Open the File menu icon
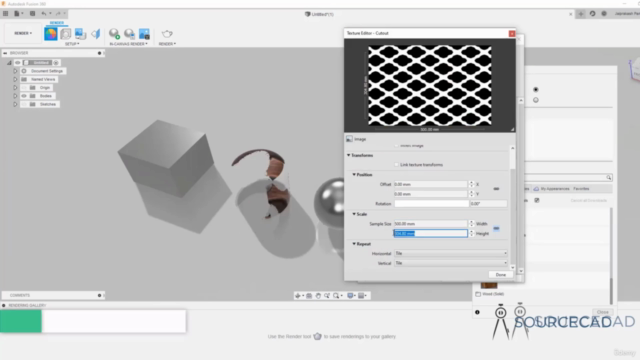Screen dimensions: 640x360 [x=17, y=13]
